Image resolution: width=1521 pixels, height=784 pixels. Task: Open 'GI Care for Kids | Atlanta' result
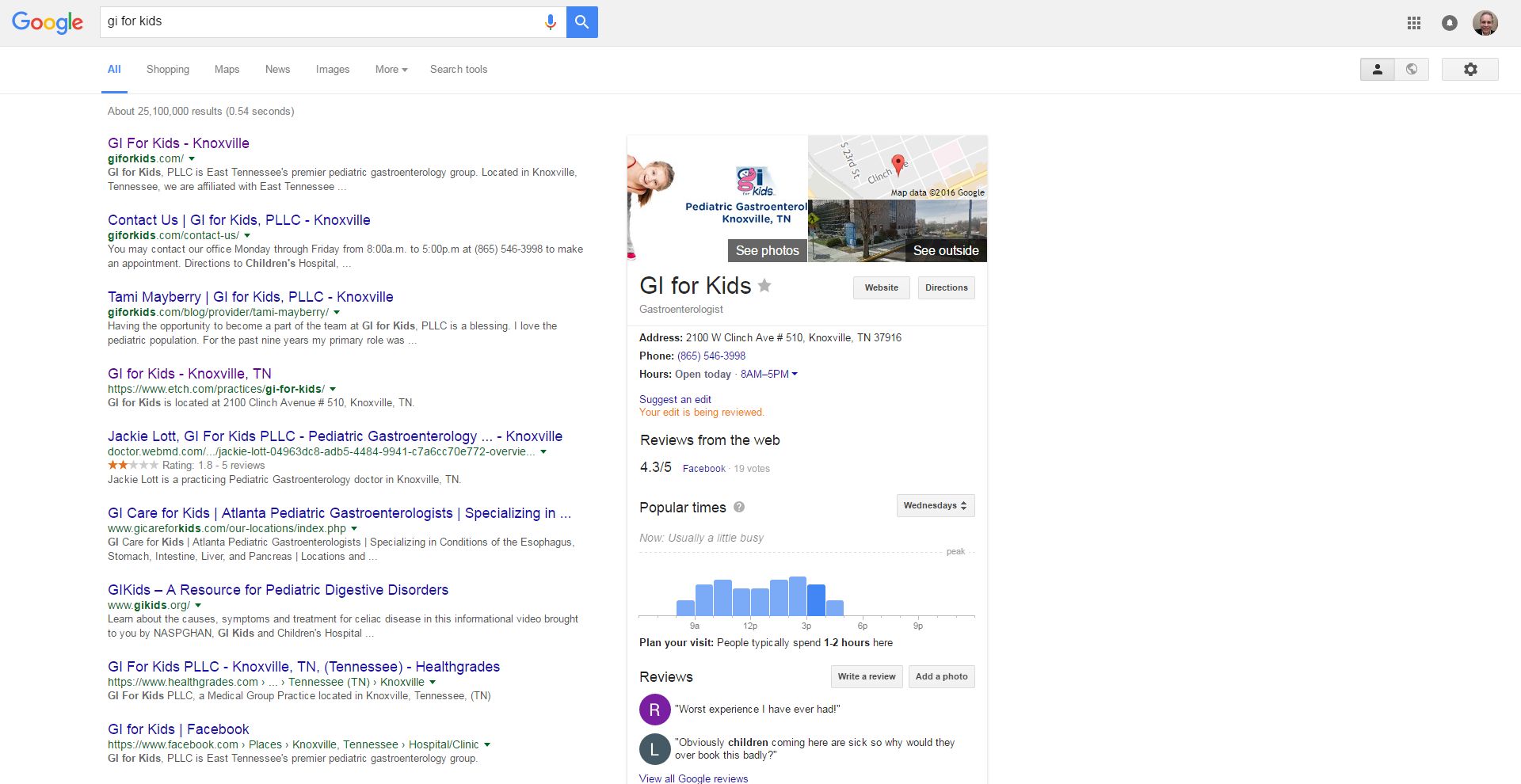point(339,513)
